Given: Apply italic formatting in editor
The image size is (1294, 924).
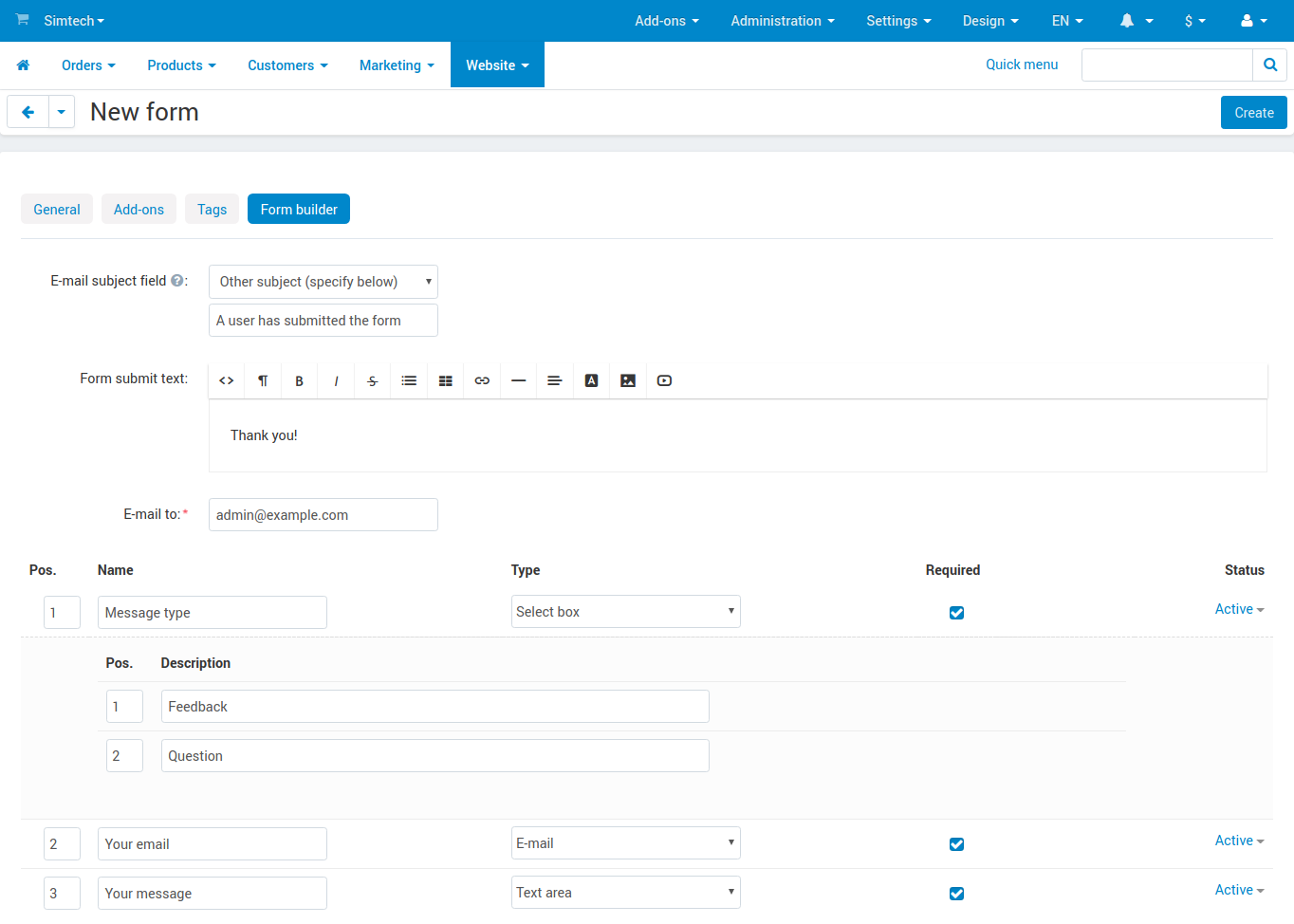Looking at the screenshot, I should pyautogui.click(x=336, y=380).
